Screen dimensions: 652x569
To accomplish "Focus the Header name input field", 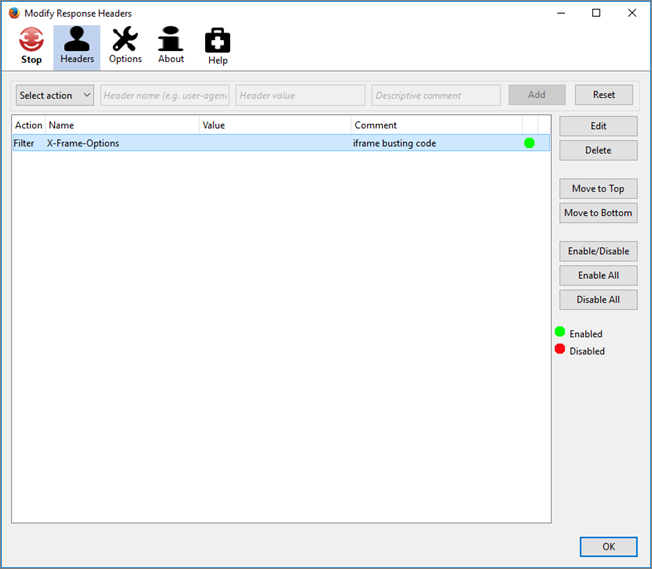I will tap(165, 95).
